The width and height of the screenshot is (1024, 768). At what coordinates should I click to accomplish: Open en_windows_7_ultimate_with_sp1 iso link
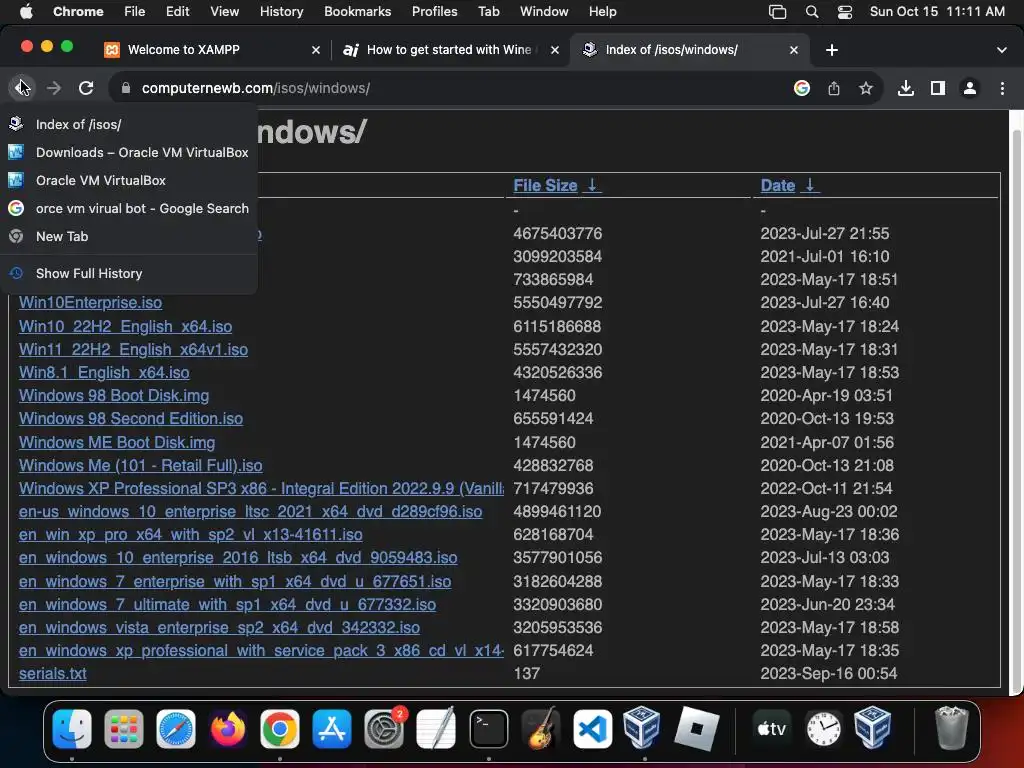tap(227, 604)
